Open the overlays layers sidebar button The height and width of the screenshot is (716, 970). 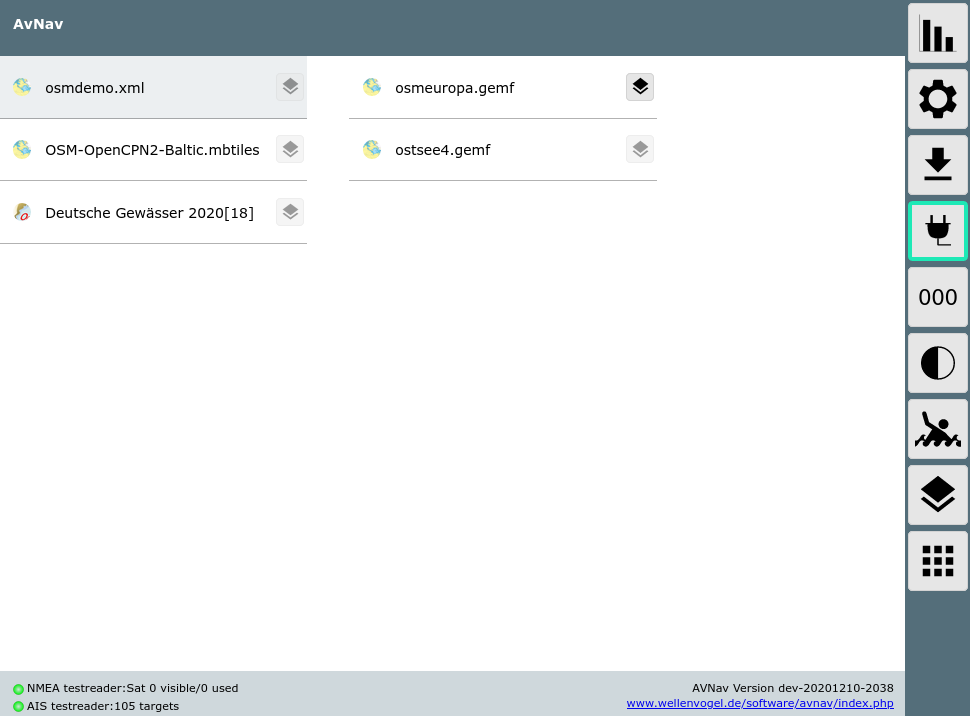(937, 495)
